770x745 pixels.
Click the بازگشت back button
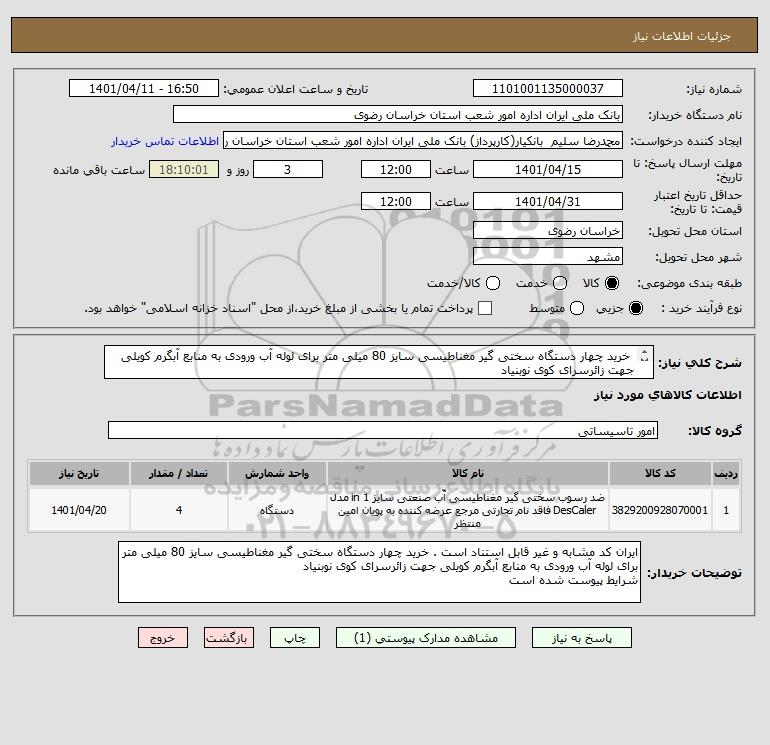pos(229,638)
